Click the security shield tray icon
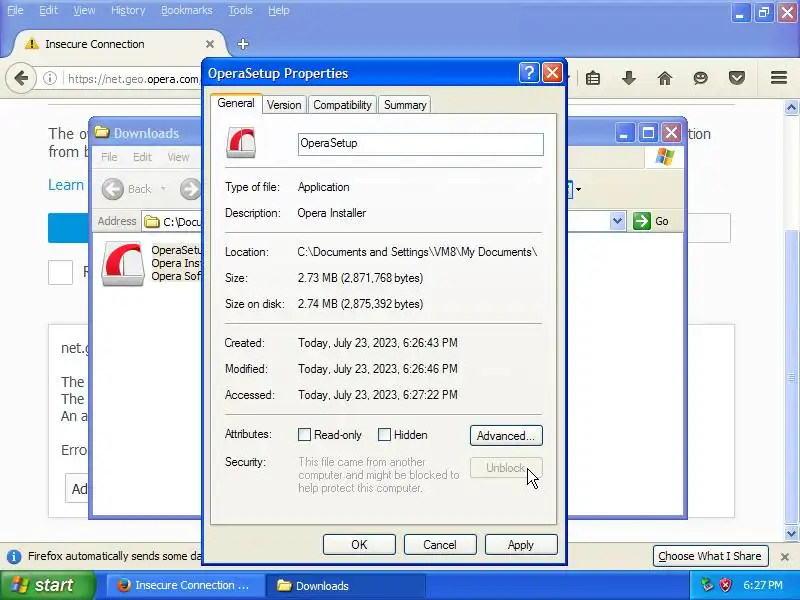Image resolution: width=800 pixels, height=600 pixels. pyautogui.click(x=725, y=585)
